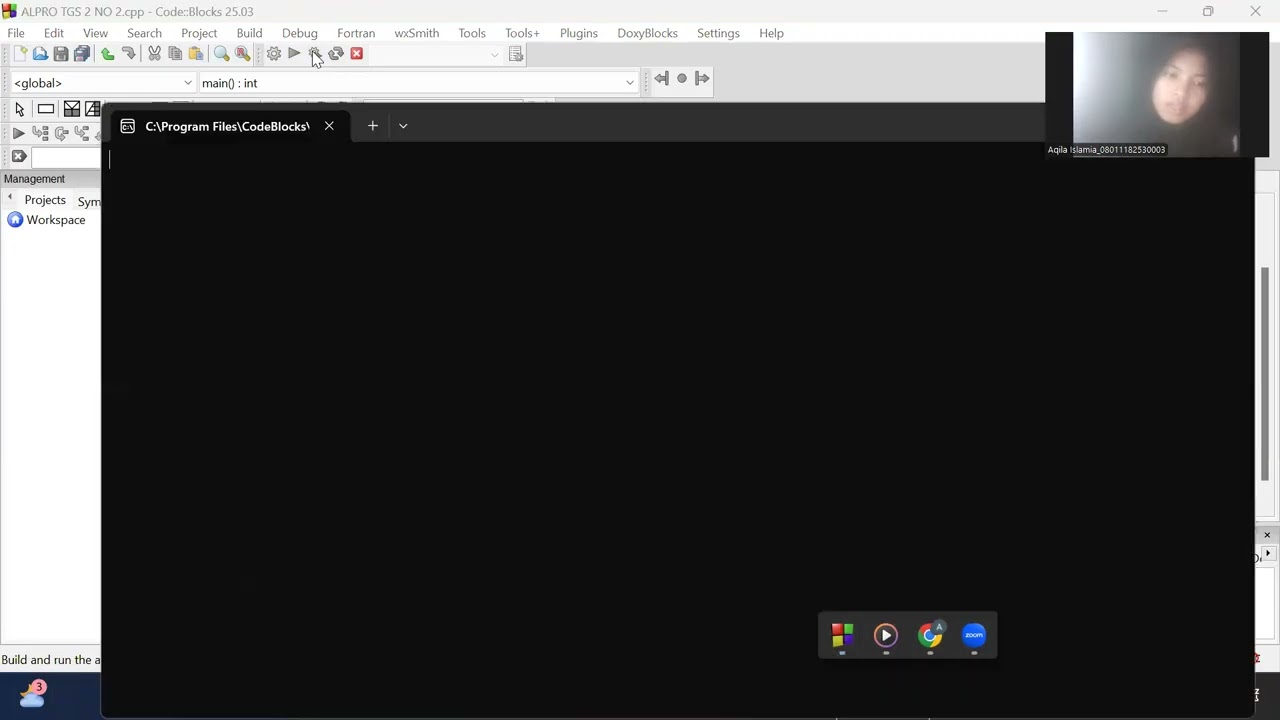Open the File menu

16,33
